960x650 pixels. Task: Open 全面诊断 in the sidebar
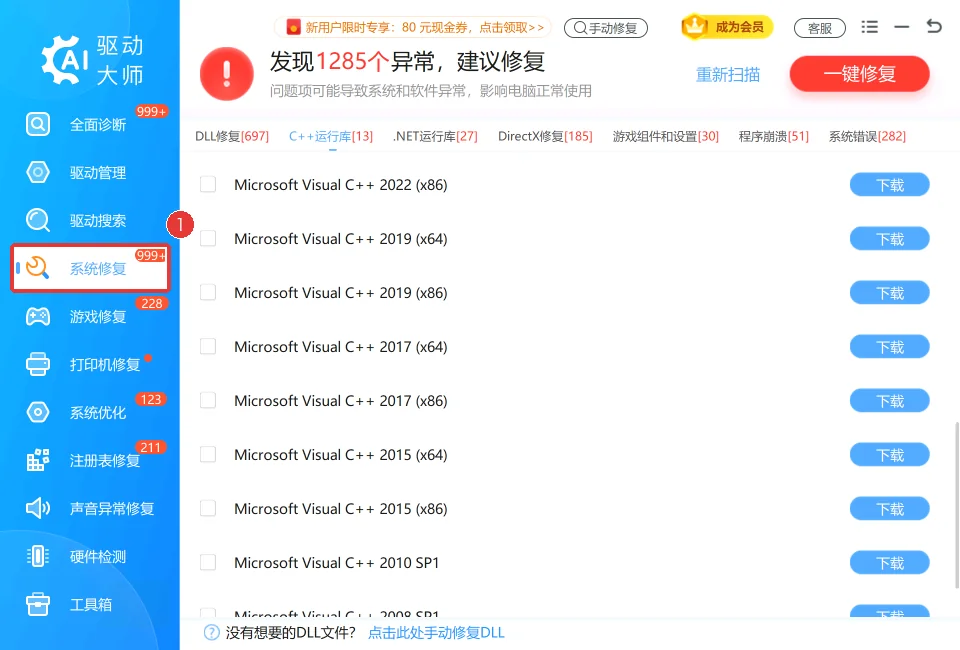(90, 124)
